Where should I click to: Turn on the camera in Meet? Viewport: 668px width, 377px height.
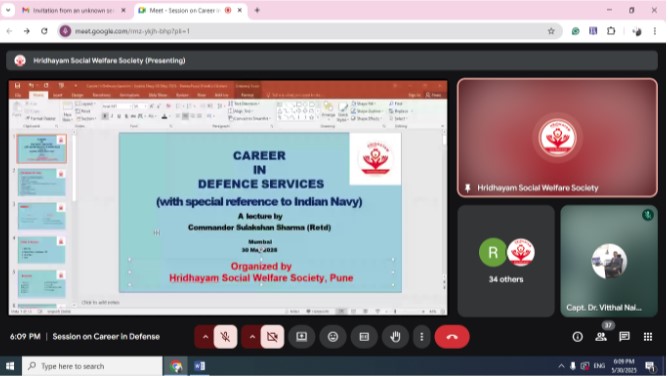(x=272, y=337)
